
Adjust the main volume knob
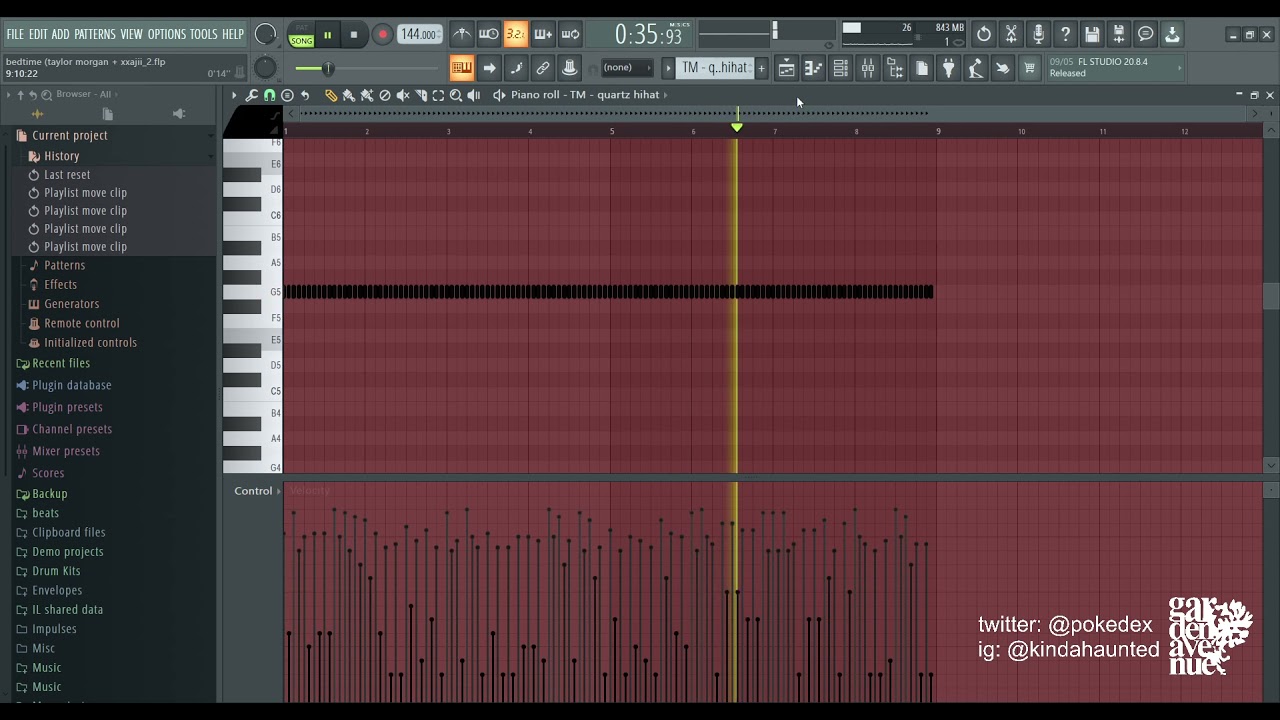click(x=265, y=34)
